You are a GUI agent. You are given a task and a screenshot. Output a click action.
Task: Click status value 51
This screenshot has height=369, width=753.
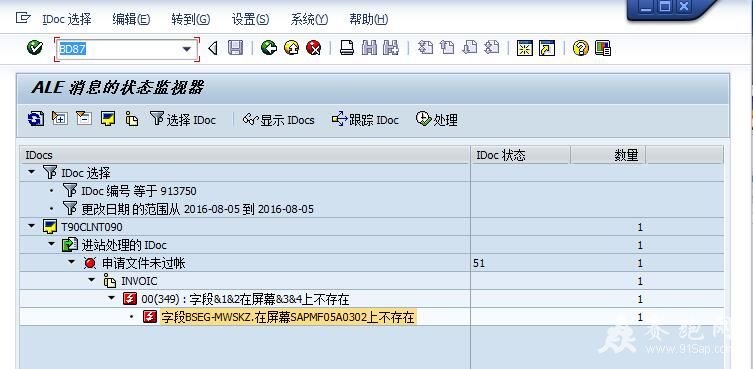[x=479, y=263]
